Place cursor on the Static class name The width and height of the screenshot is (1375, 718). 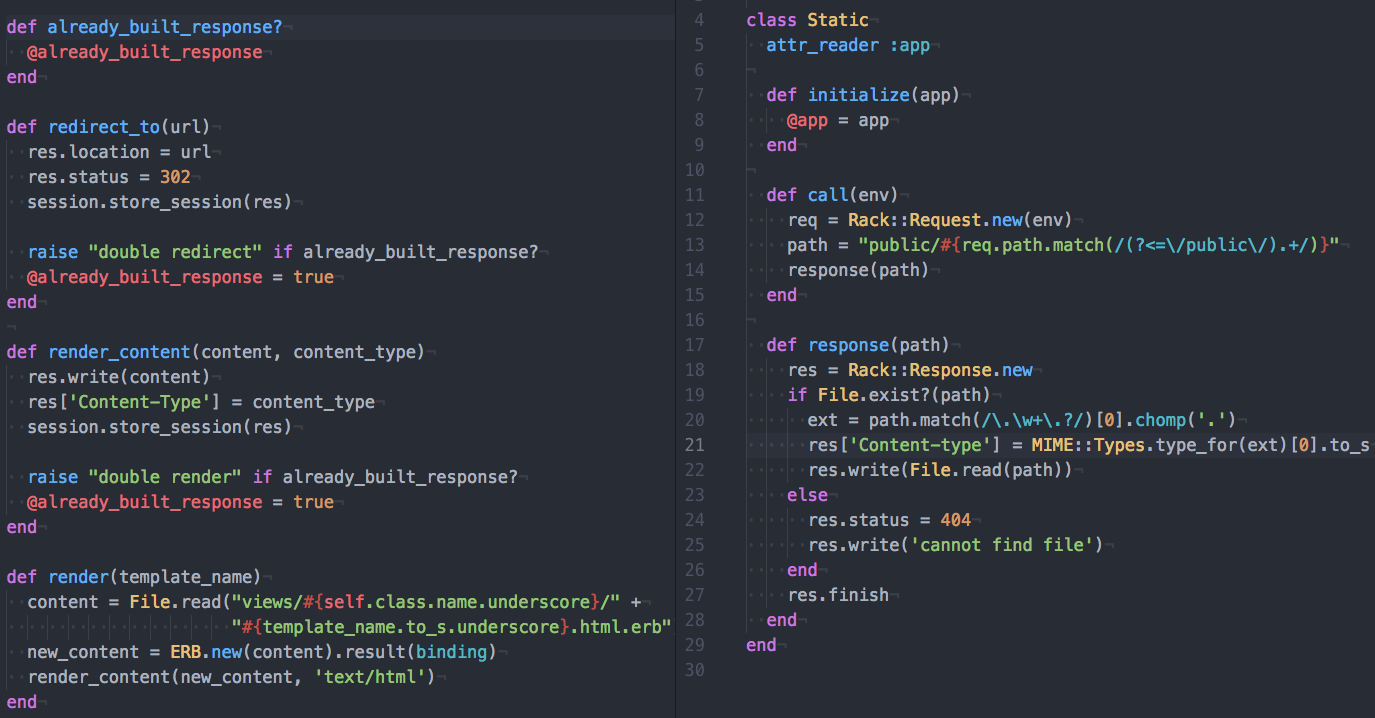(838, 20)
